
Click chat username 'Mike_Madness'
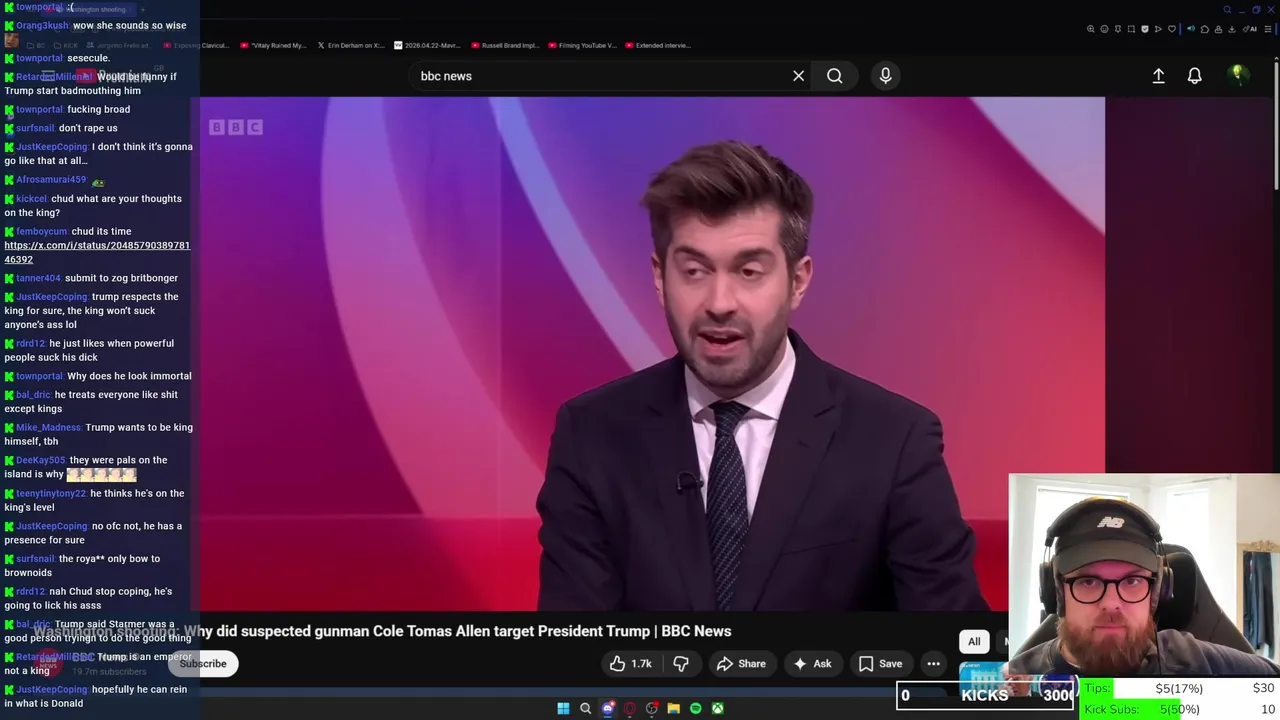48,427
